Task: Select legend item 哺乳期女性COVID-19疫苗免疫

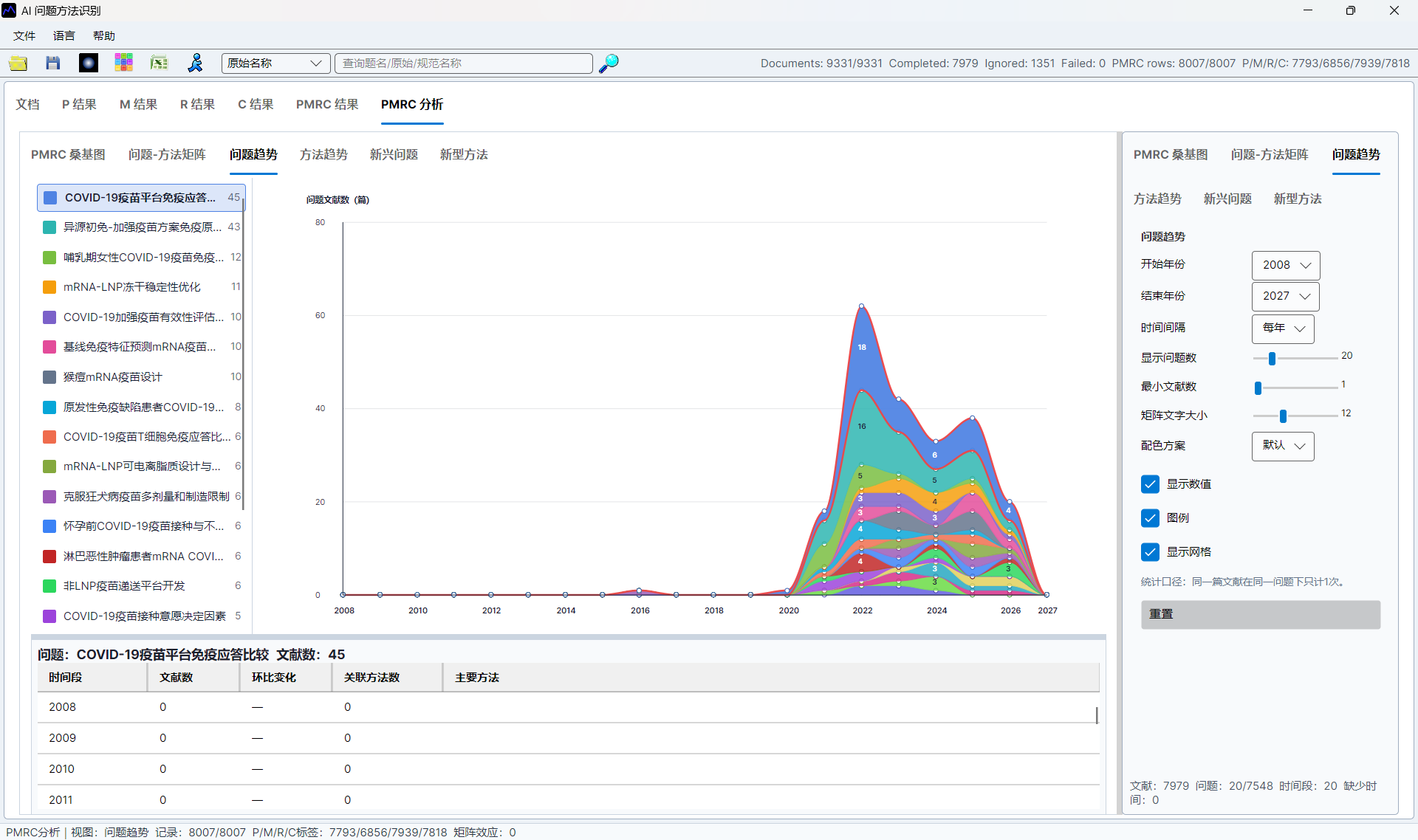Action: (141, 258)
